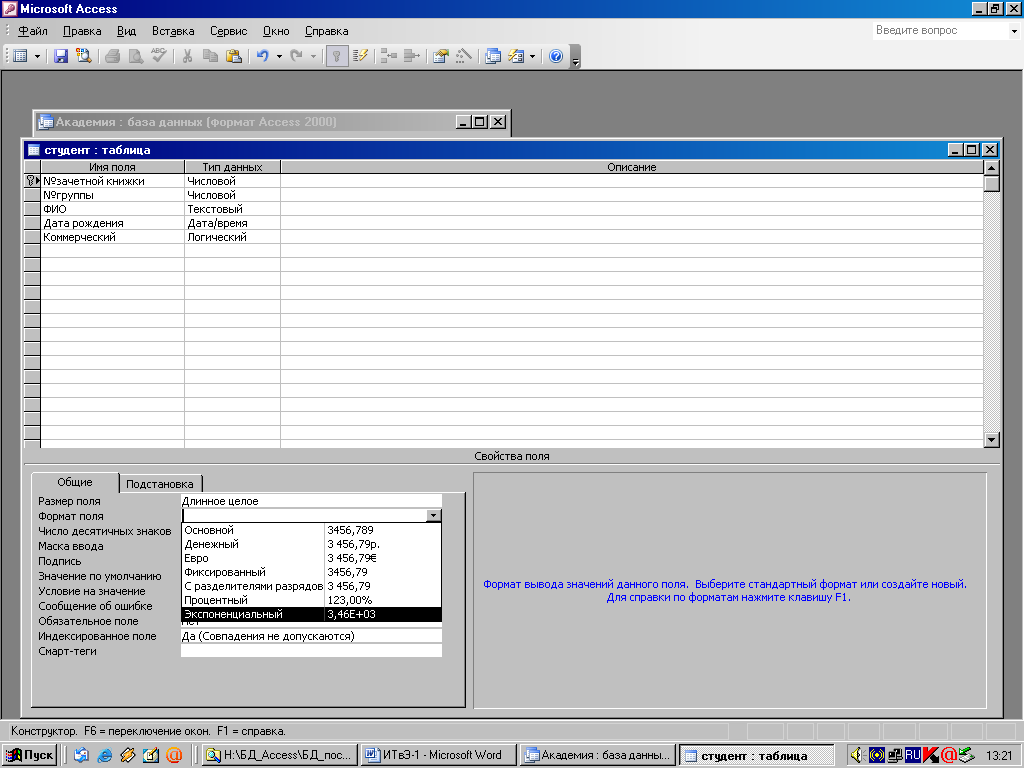Click the ABC Spelling check icon

point(159,56)
